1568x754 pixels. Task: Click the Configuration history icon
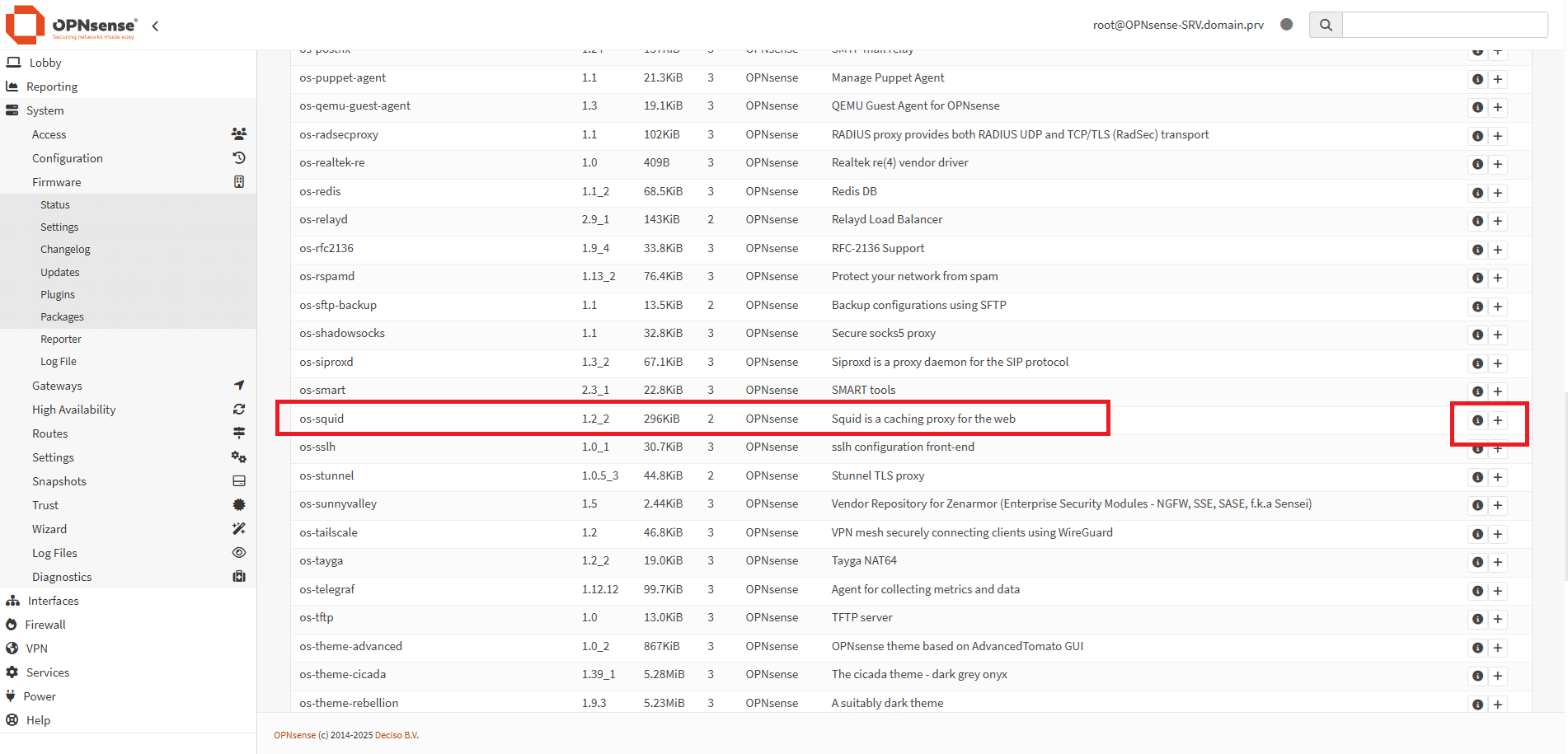click(x=239, y=157)
